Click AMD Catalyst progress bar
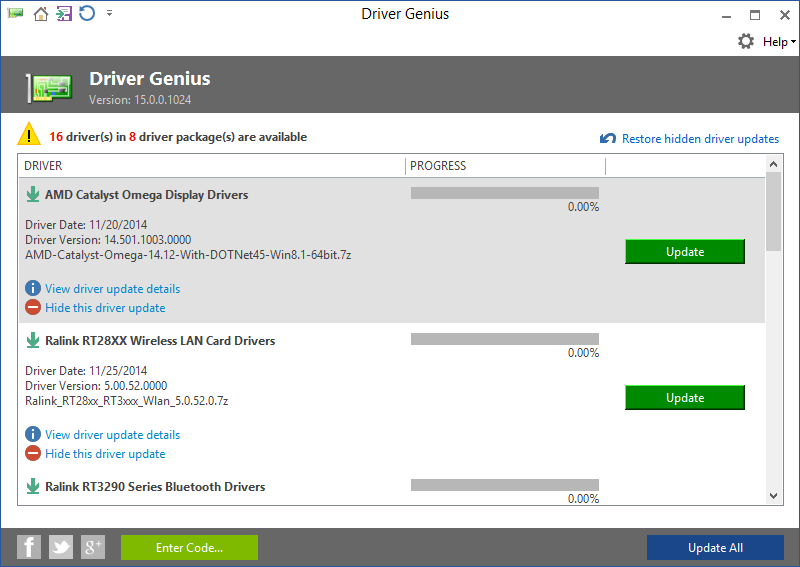The image size is (800, 567). coord(505,193)
